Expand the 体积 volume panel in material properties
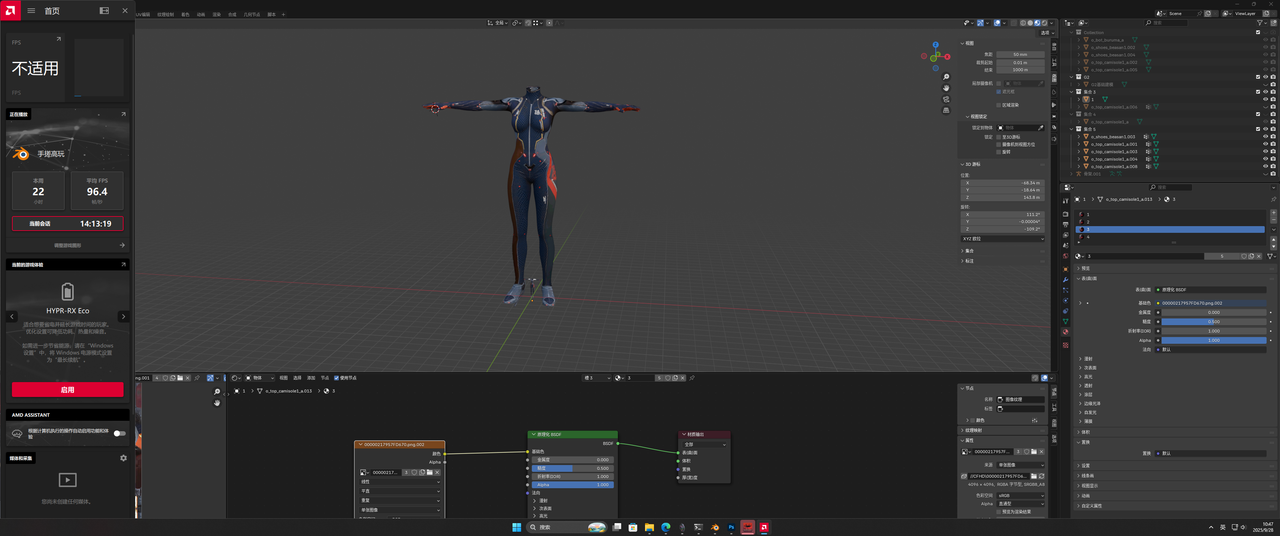The width and height of the screenshot is (1280, 536). tap(1087, 432)
